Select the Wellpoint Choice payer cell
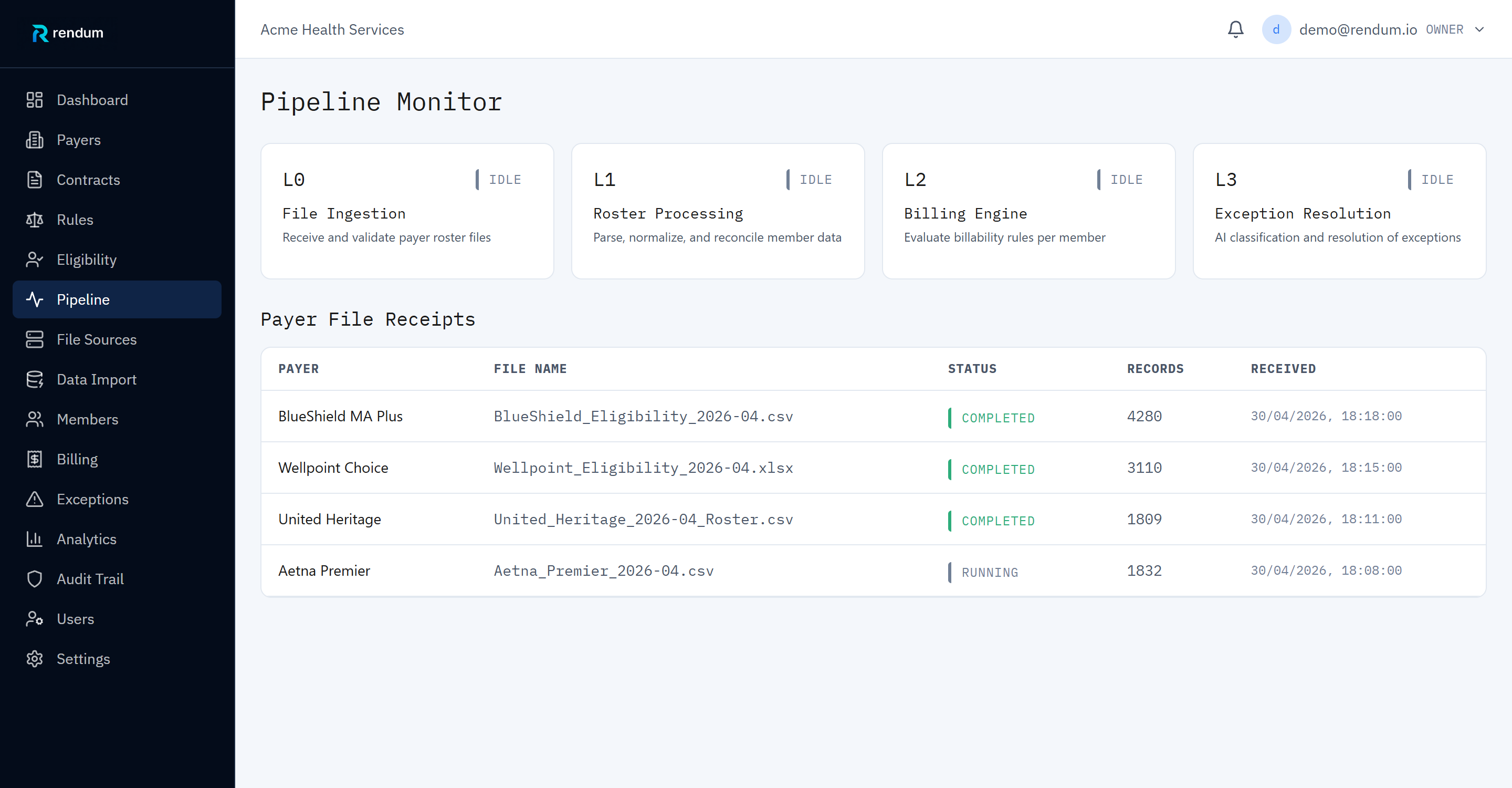Viewport: 1512px width, 788px height. coord(333,468)
